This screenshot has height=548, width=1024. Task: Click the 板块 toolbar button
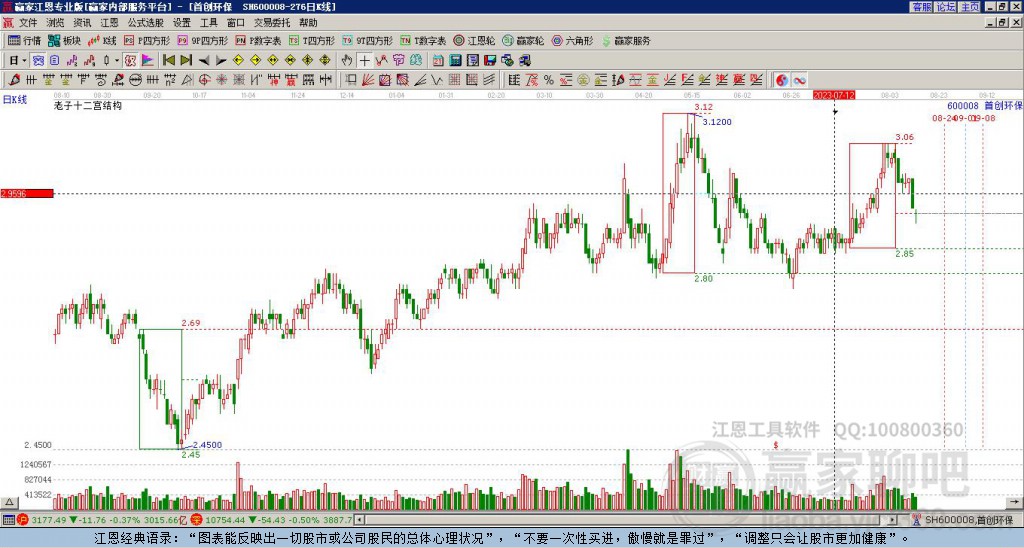point(64,40)
